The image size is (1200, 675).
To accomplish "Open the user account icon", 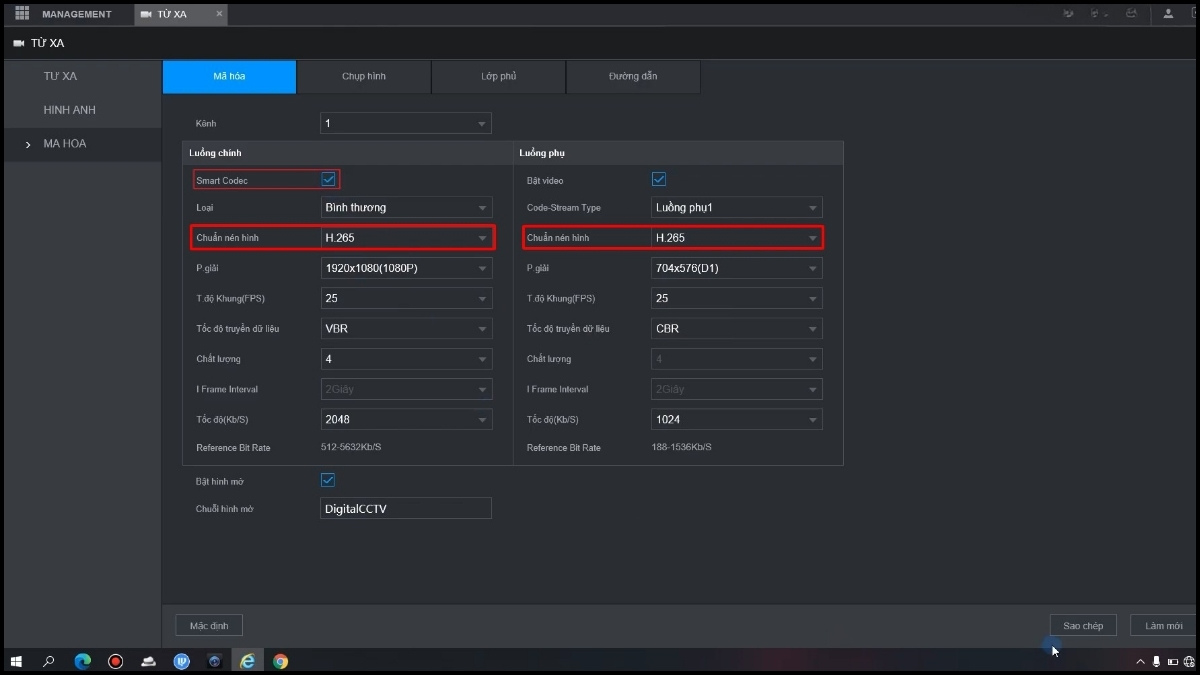I will point(1167,14).
